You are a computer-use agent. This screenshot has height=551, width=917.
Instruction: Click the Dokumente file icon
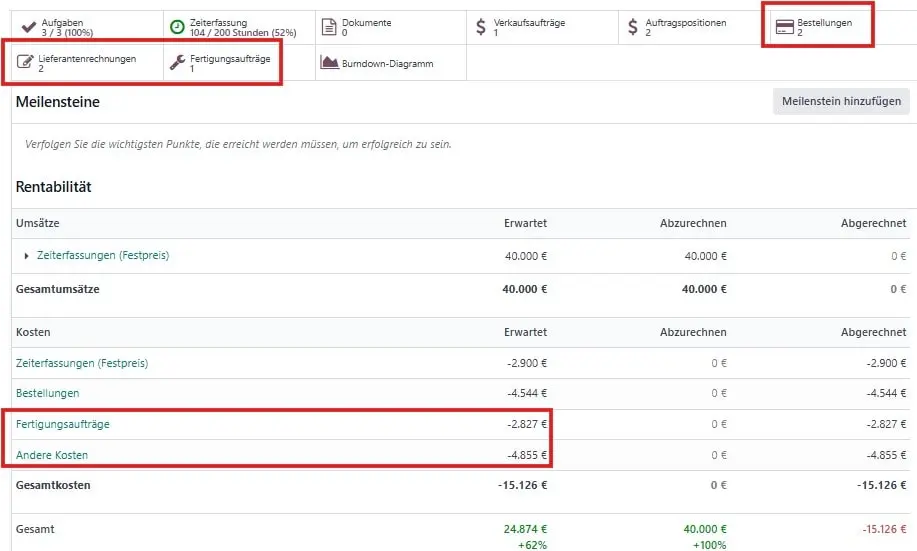click(329, 27)
